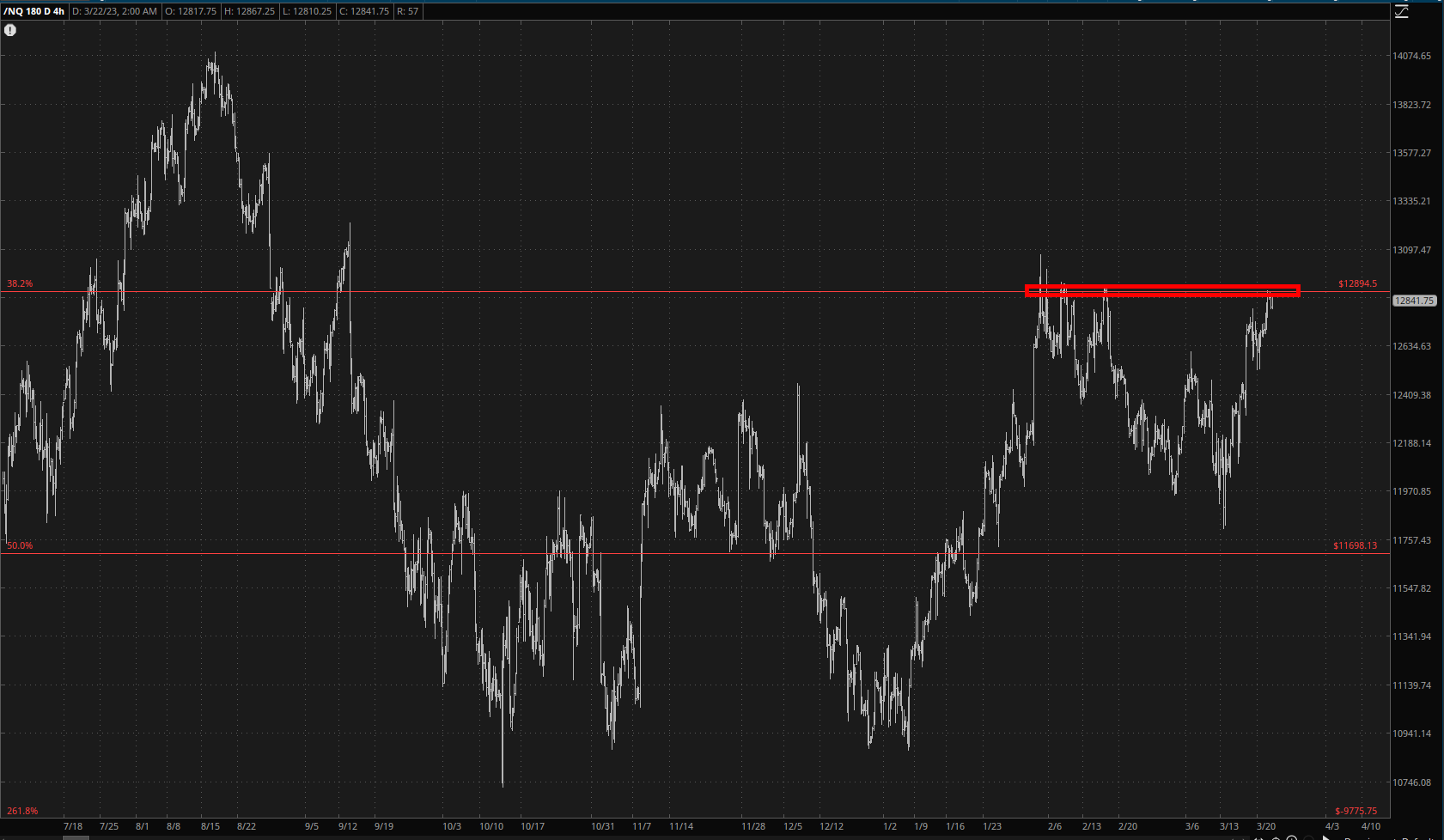This screenshot has height=840, width=1444.
Task: Click 11547.82 on the price axis
Action: coord(1411,588)
